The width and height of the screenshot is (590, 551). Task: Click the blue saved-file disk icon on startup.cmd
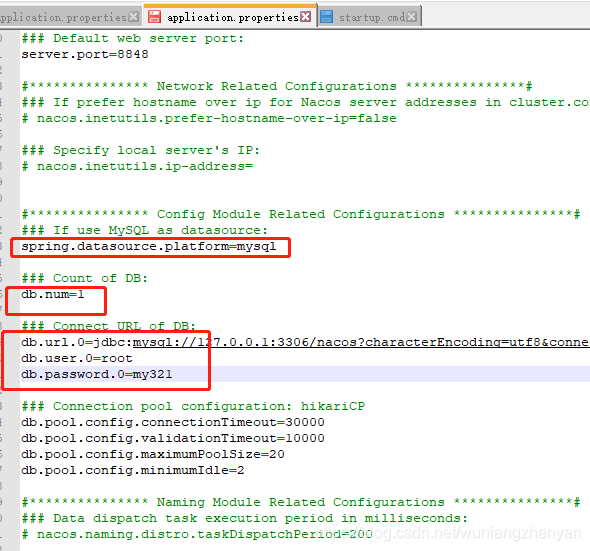(x=327, y=17)
